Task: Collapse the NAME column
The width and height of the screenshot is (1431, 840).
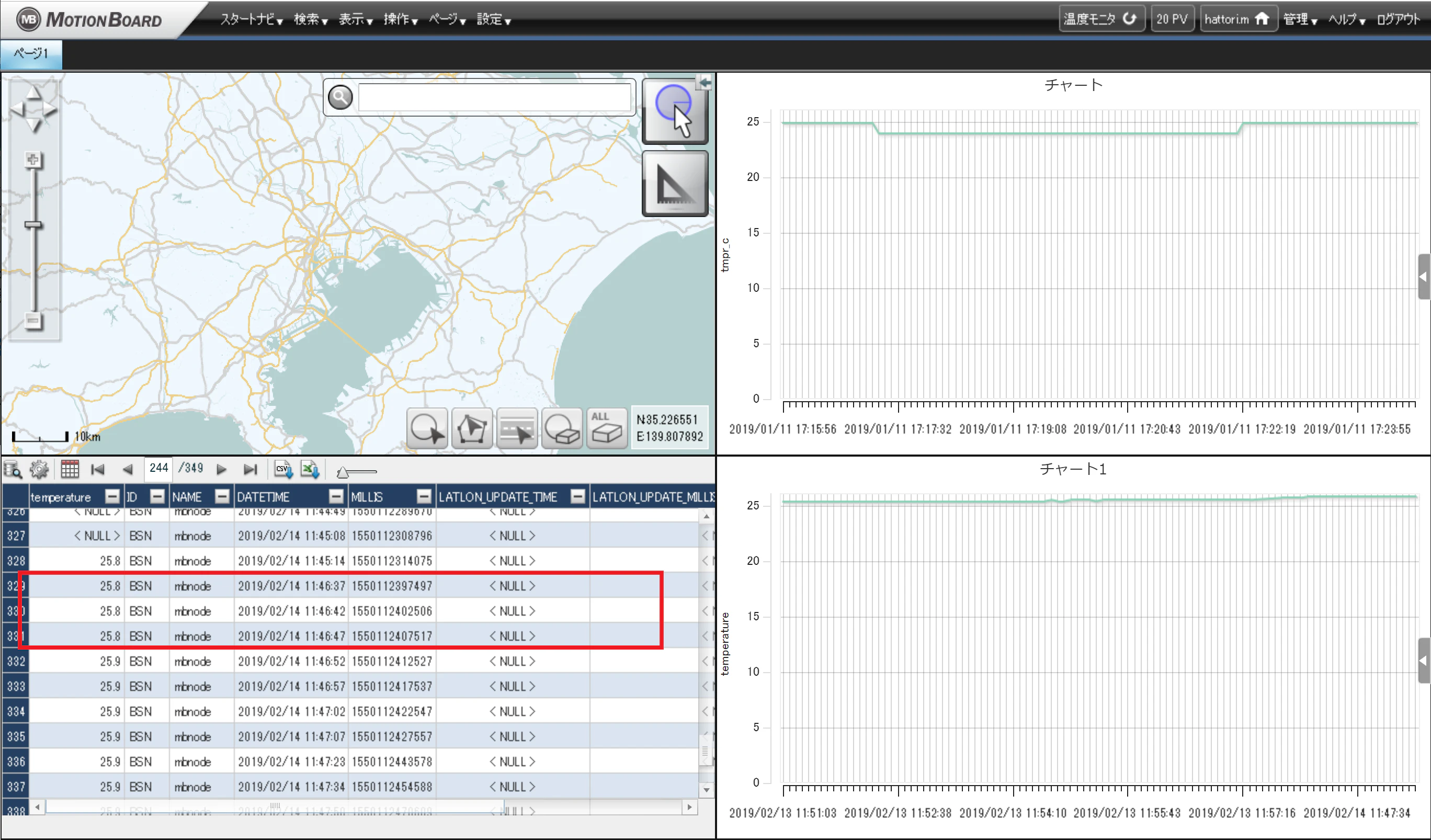Action: [x=222, y=496]
